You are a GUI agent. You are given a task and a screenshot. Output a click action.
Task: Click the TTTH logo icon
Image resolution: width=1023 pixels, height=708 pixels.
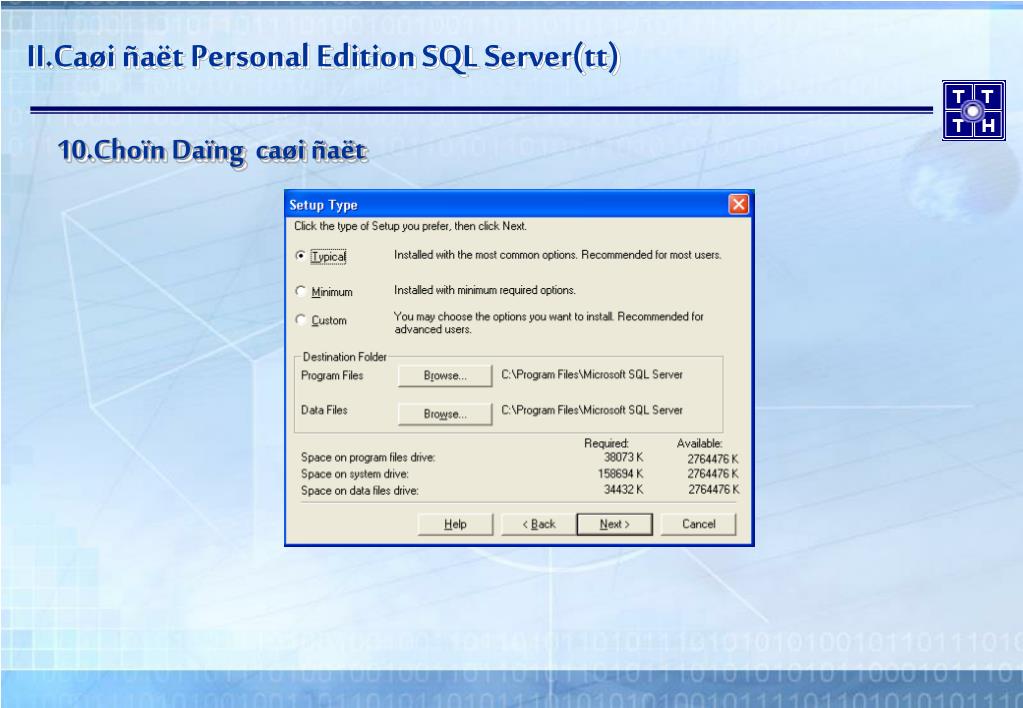coord(973,110)
